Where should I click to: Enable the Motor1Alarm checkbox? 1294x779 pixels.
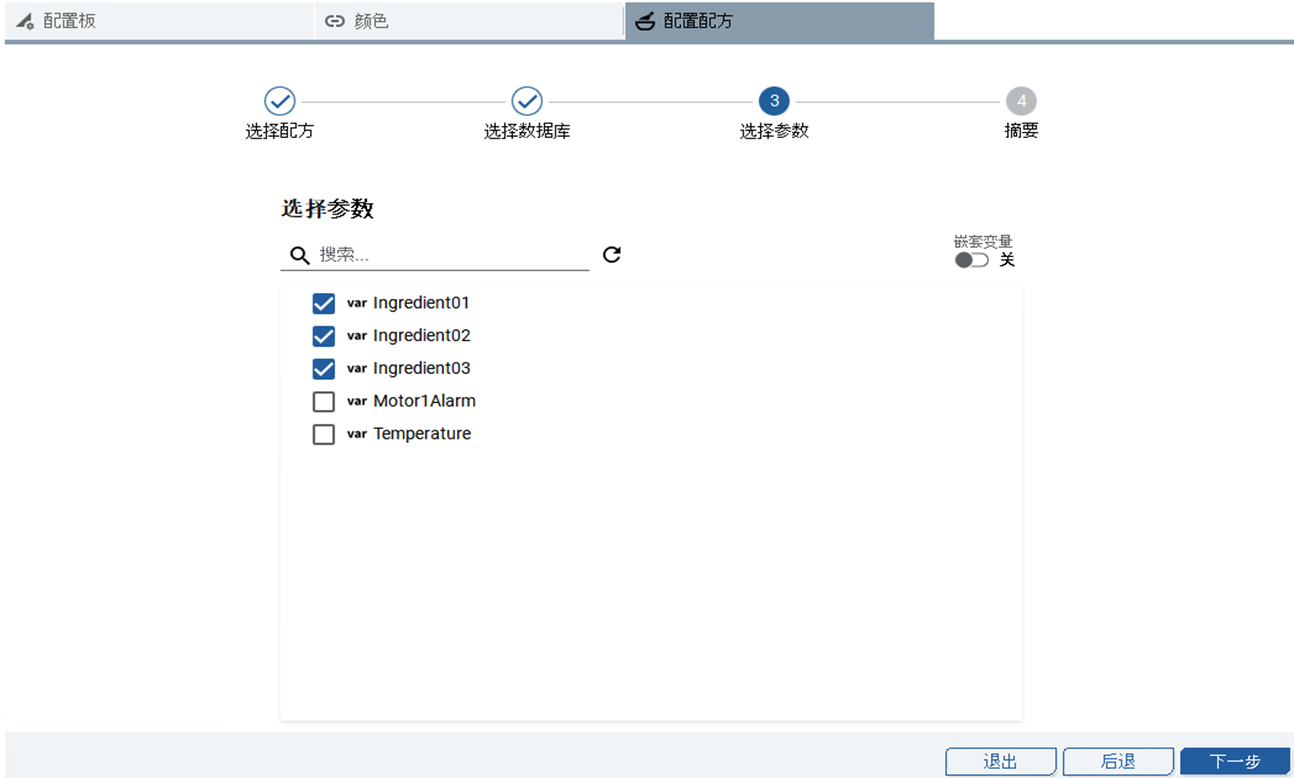click(324, 402)
